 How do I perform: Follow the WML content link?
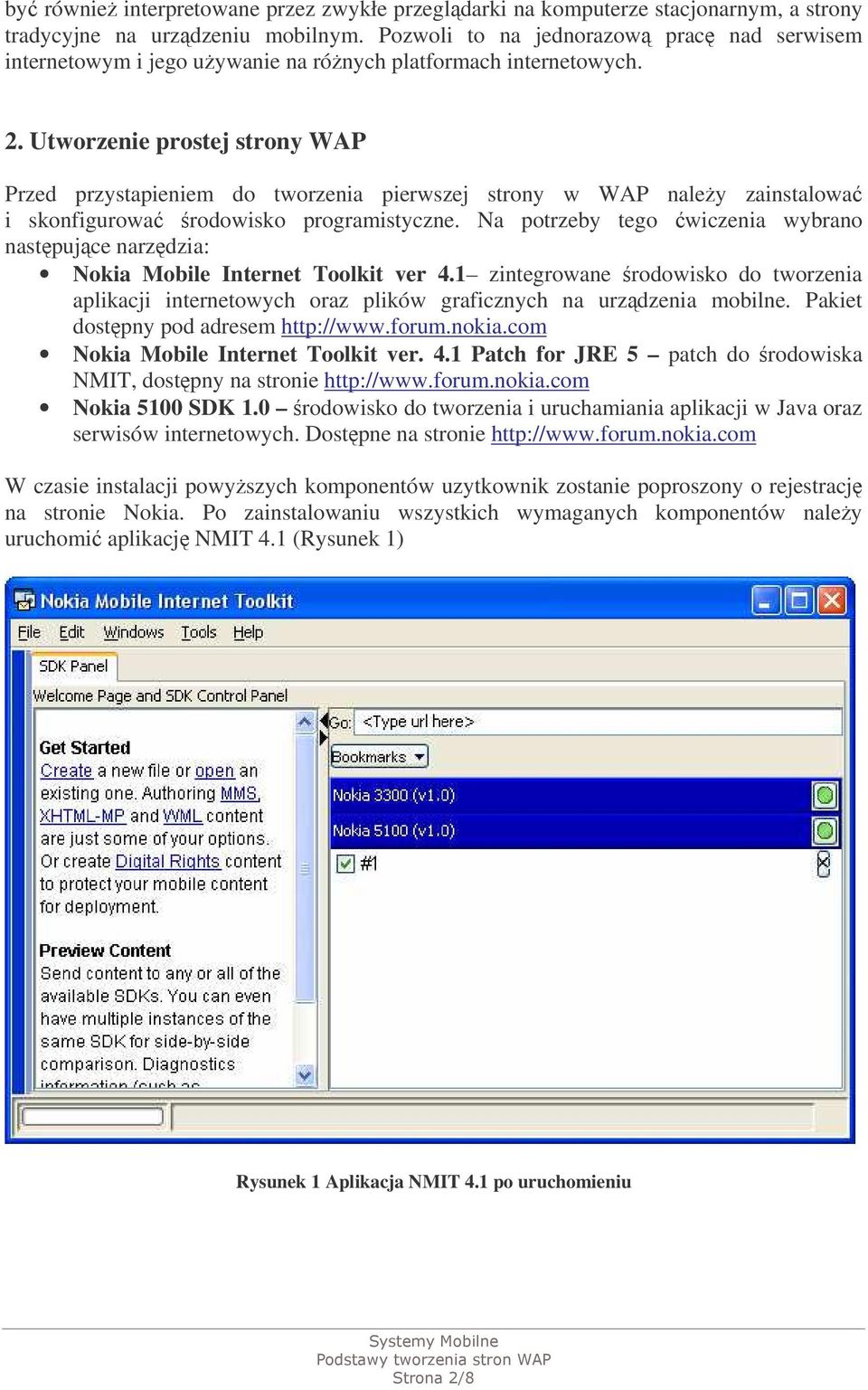click(183, 816)
